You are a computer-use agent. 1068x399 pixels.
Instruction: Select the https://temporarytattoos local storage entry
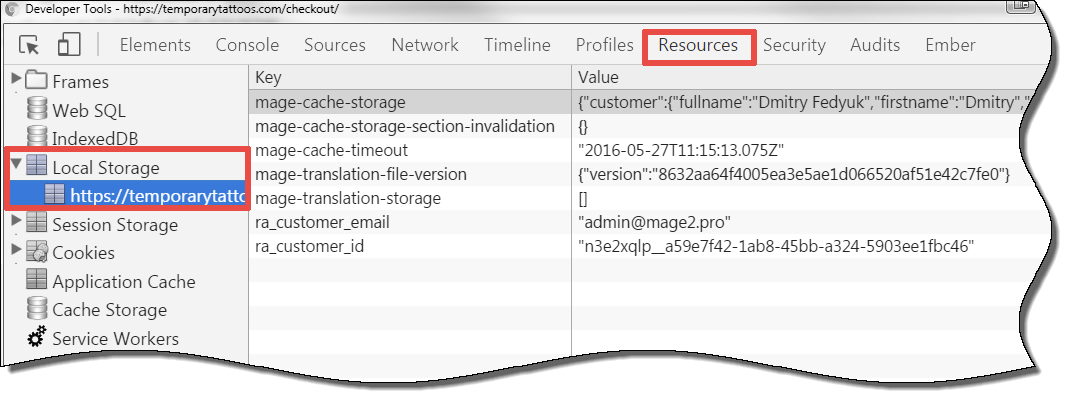click(144, 196)
